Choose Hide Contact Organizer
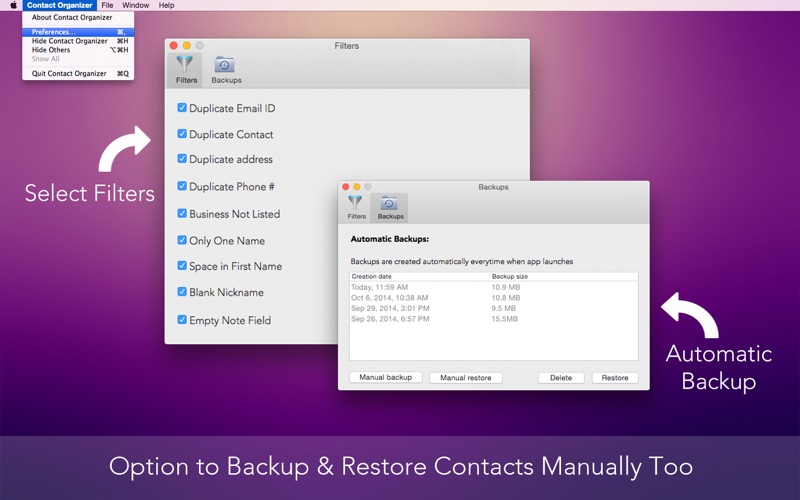This screenshot has height=500, width=800. (78, 41)
